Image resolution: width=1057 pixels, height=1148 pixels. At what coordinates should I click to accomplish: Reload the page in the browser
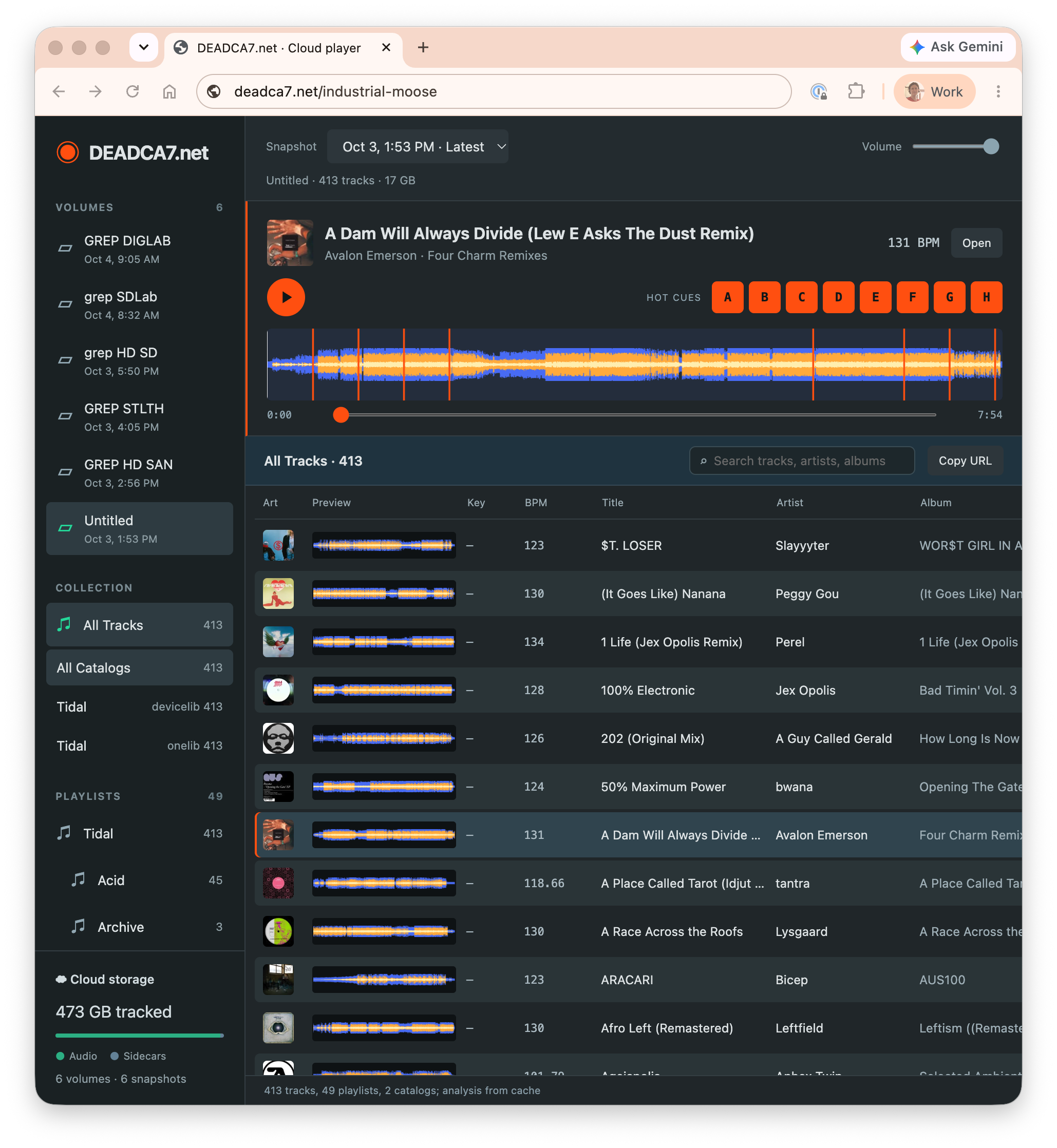tap(133, 91)
